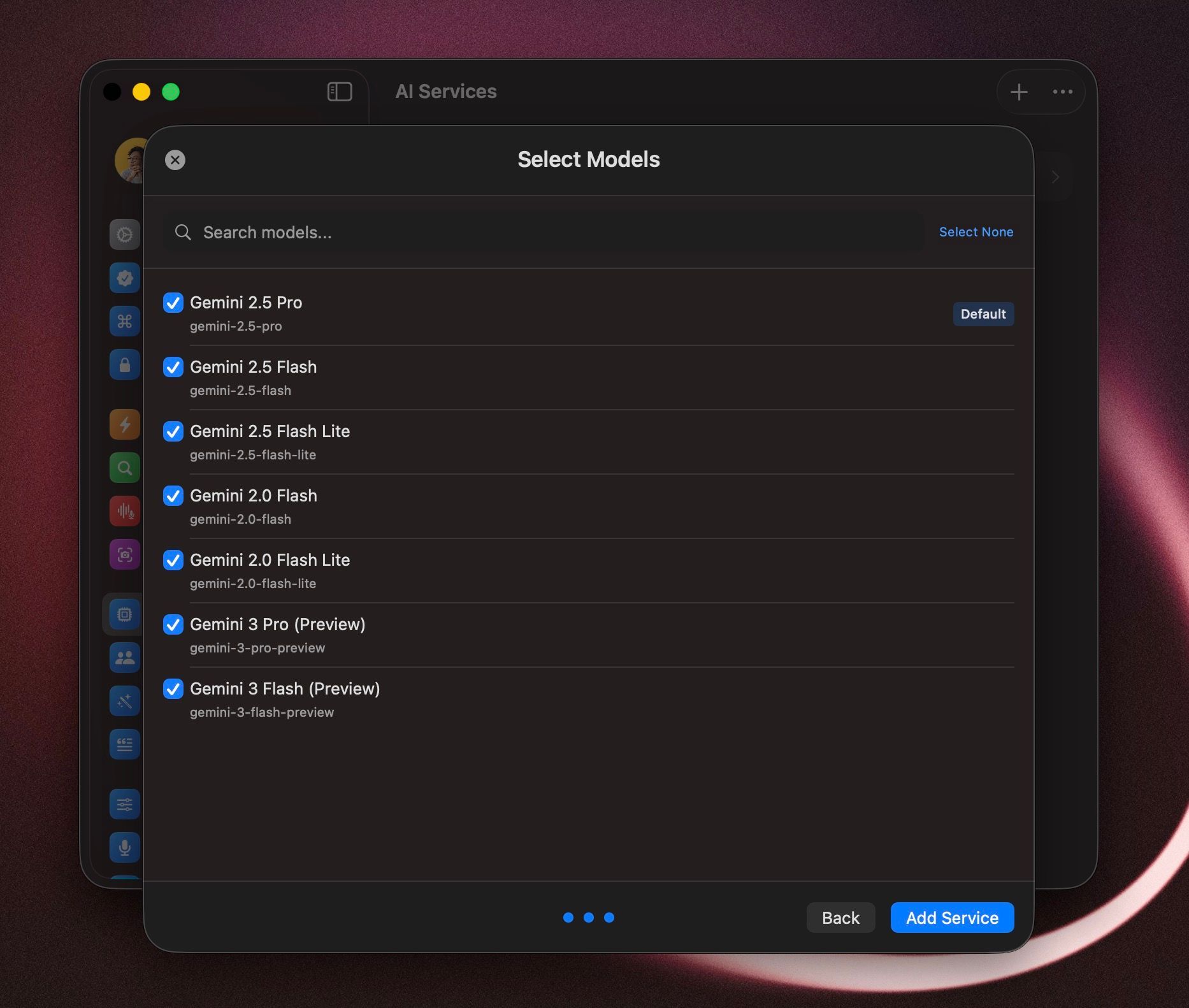1189x1008 pixels.
Task: Select the lock privacy sidebar icon
Action: click(125, 364)
